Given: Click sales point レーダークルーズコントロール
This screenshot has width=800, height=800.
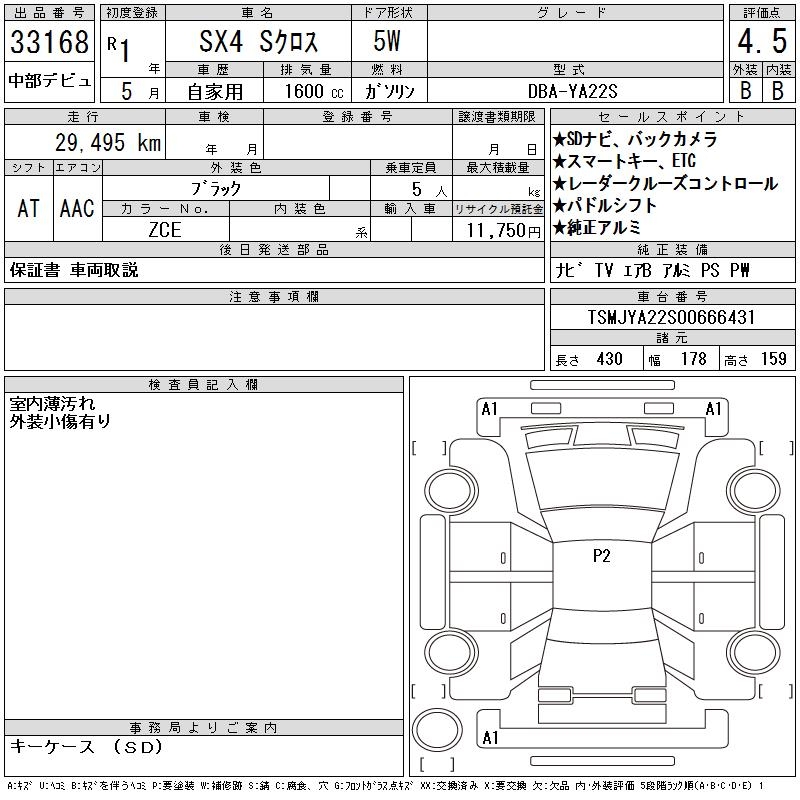Looking at the screenshot, I should (x=665, y=183).
